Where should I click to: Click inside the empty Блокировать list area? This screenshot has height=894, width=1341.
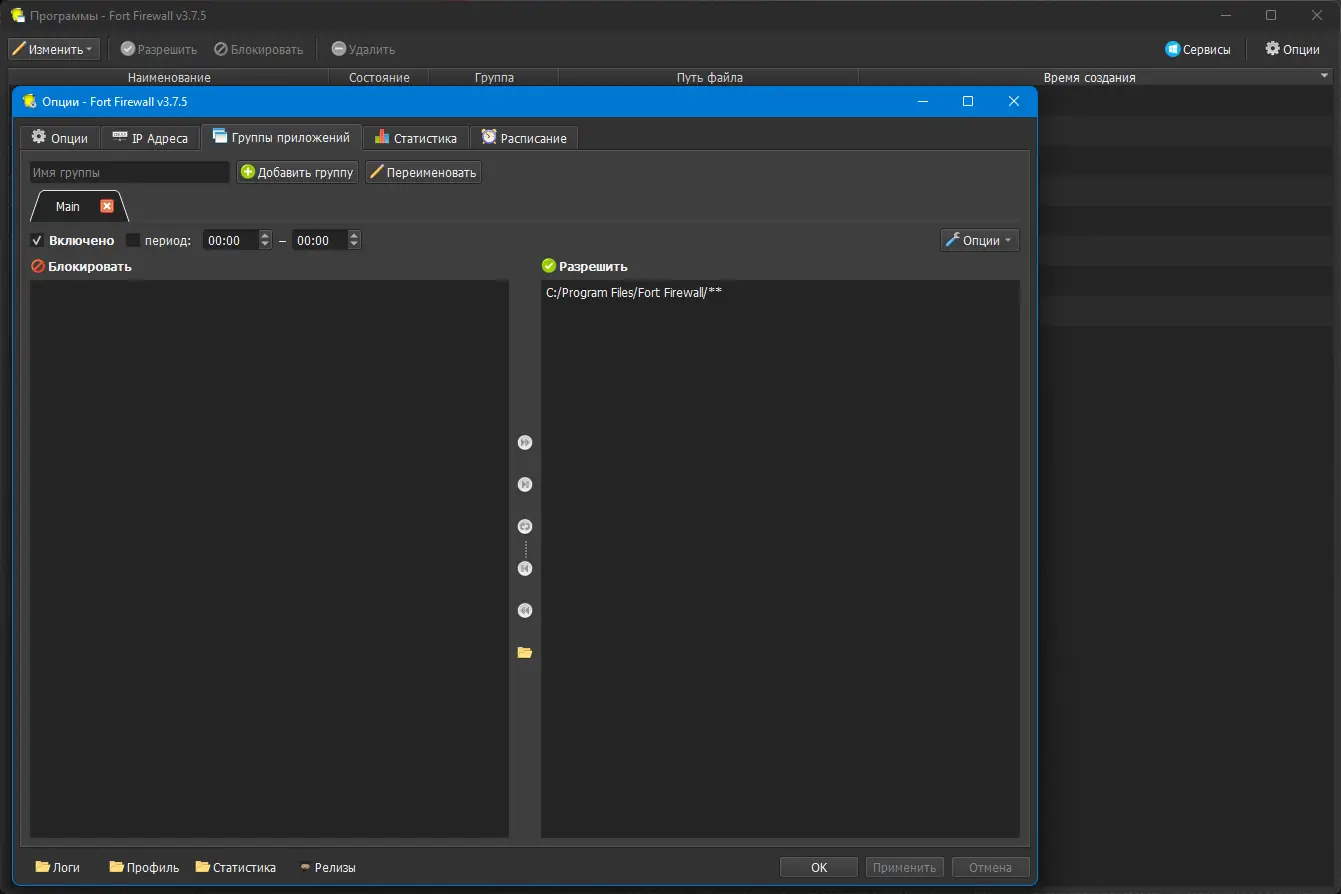click(269, 559)
